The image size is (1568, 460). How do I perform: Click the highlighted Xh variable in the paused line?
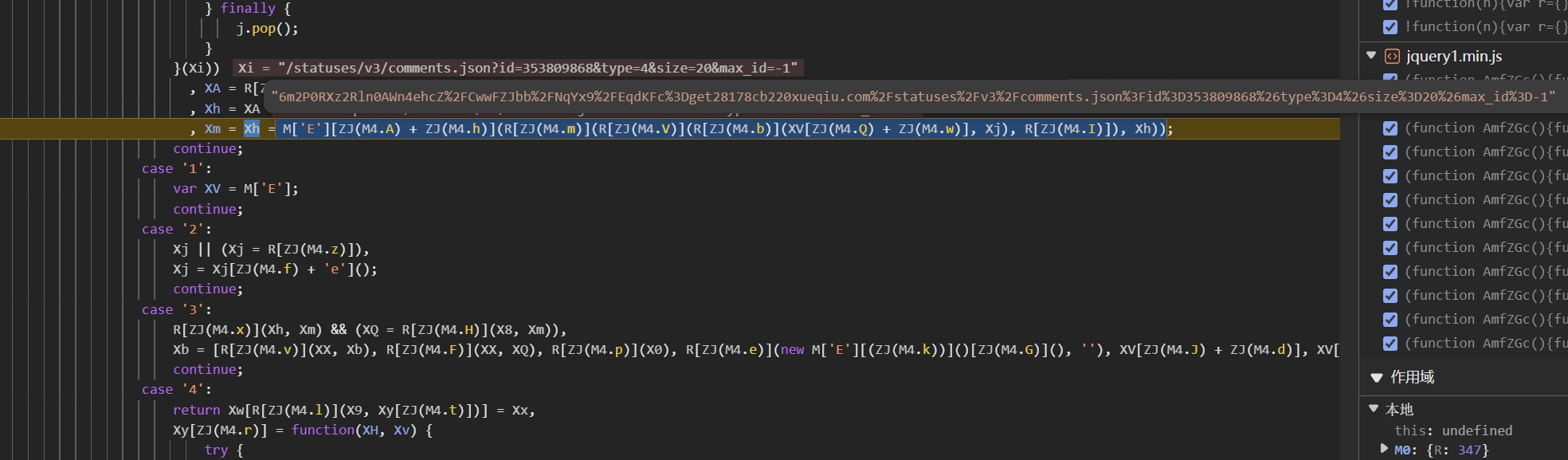[252, 128]
